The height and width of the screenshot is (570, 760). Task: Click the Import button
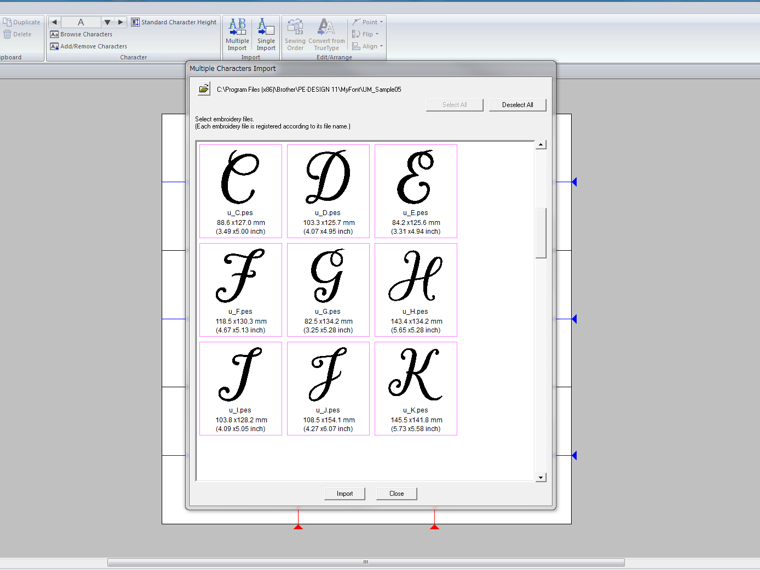[x=345, y=493]
